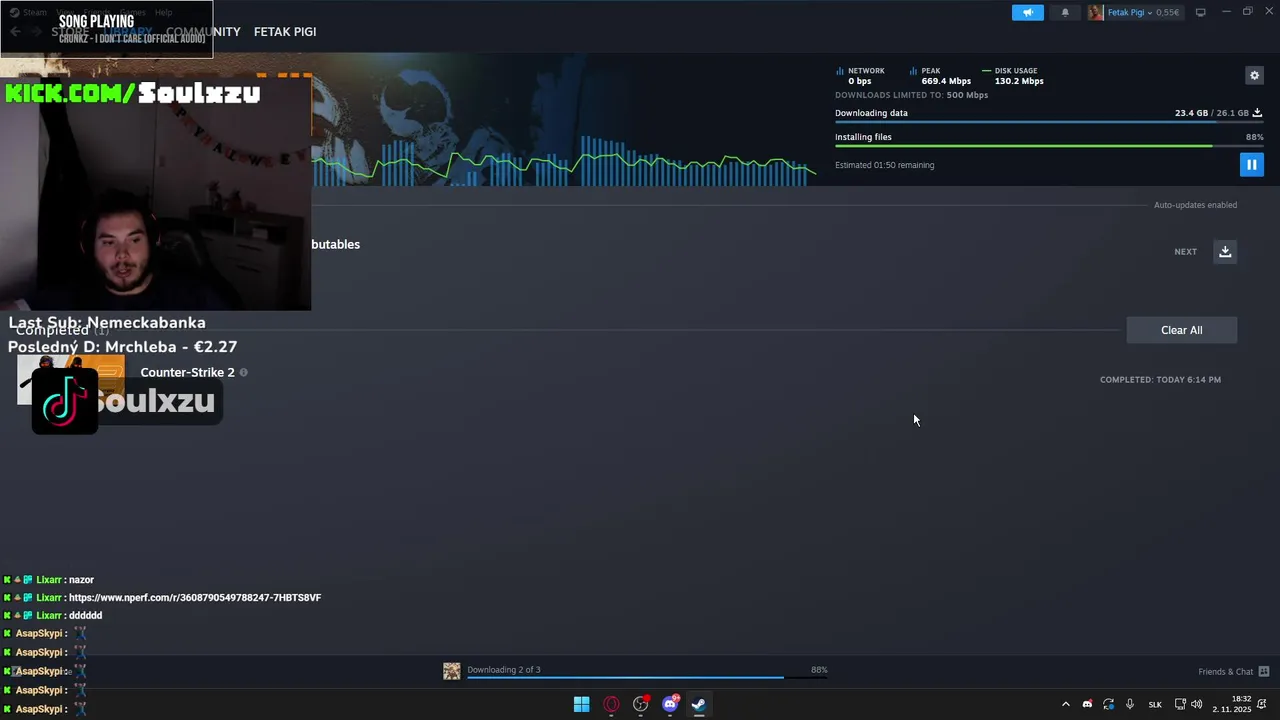Click the downloading game thumbnail in bottom bar

[452, 671]
